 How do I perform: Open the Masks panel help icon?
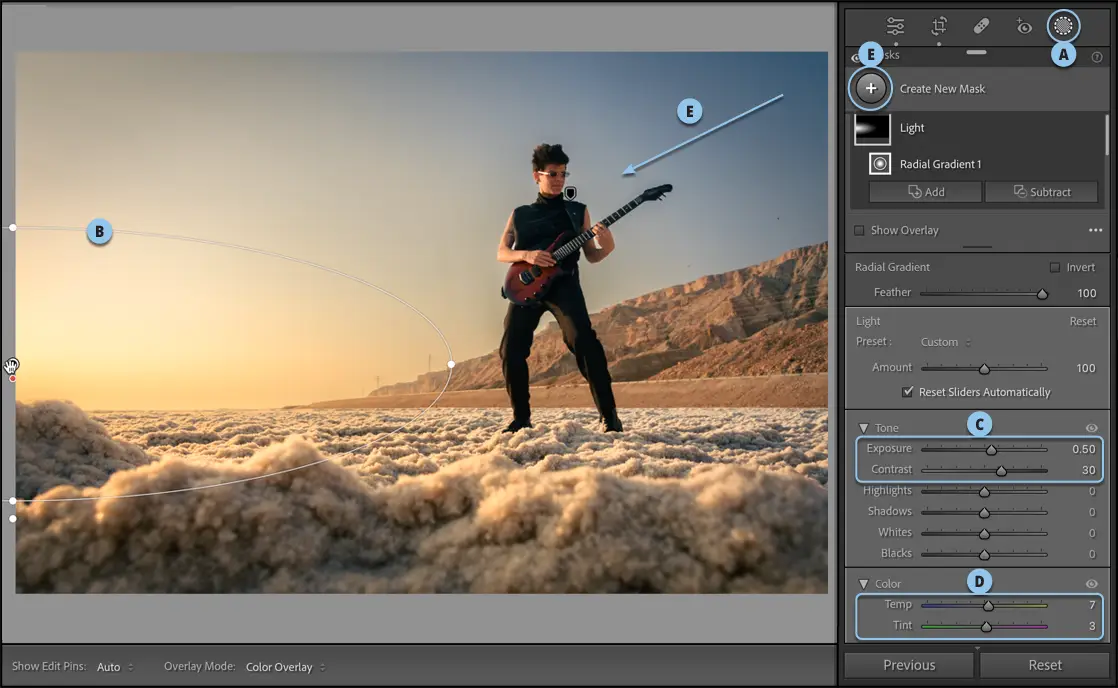tap(1097, 57)
